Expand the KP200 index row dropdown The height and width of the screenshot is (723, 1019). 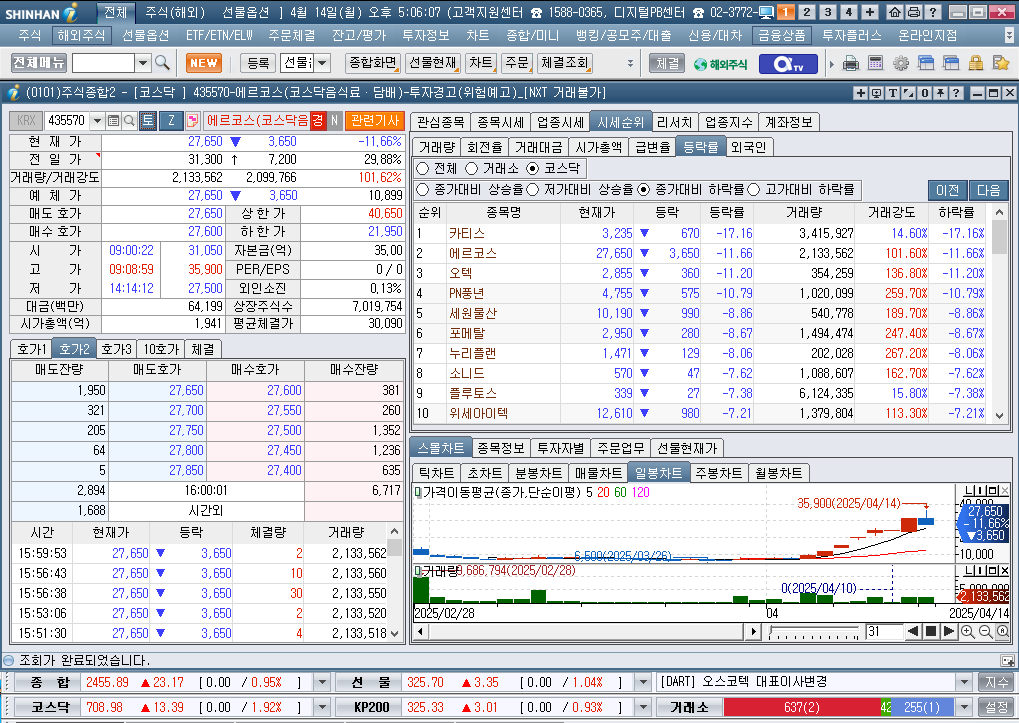pos(643,707)
